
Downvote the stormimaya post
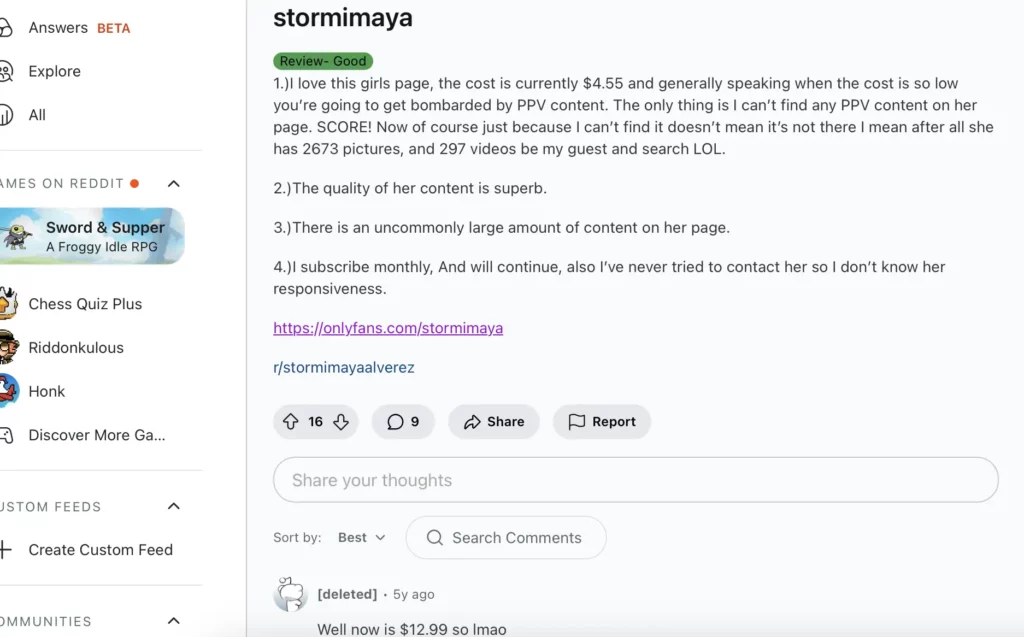click(341, 422)
